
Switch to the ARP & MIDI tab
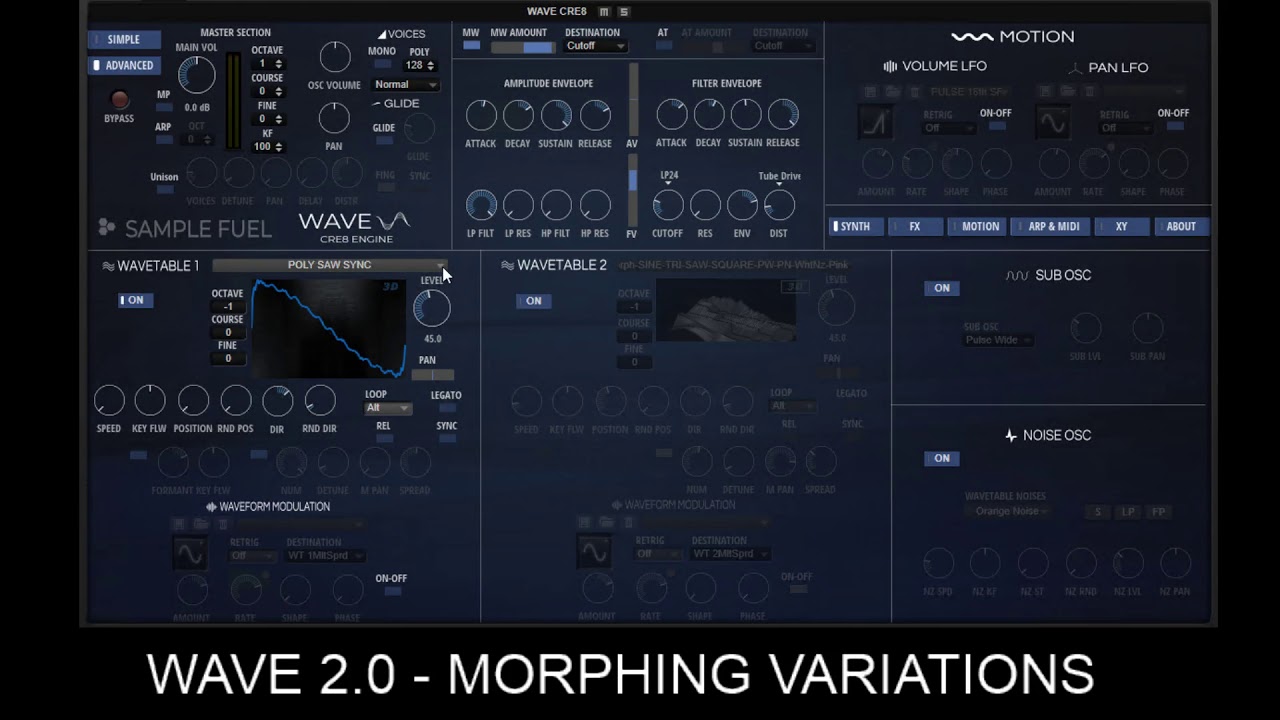pos(1050,227)
